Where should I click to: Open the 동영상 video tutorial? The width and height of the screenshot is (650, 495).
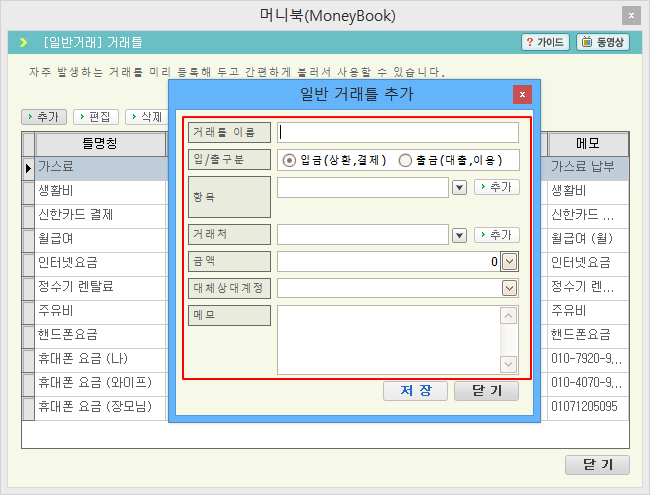point(603,42)
